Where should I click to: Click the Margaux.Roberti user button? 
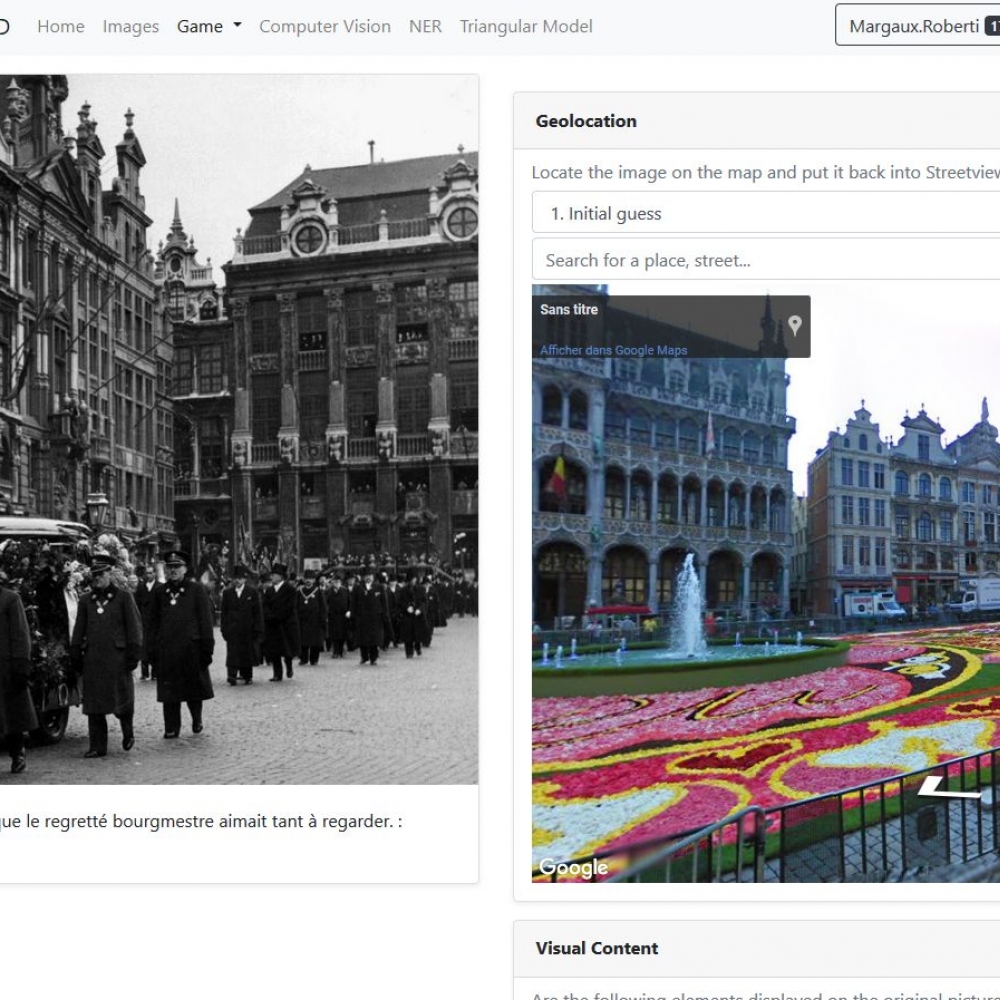[913, 26]
